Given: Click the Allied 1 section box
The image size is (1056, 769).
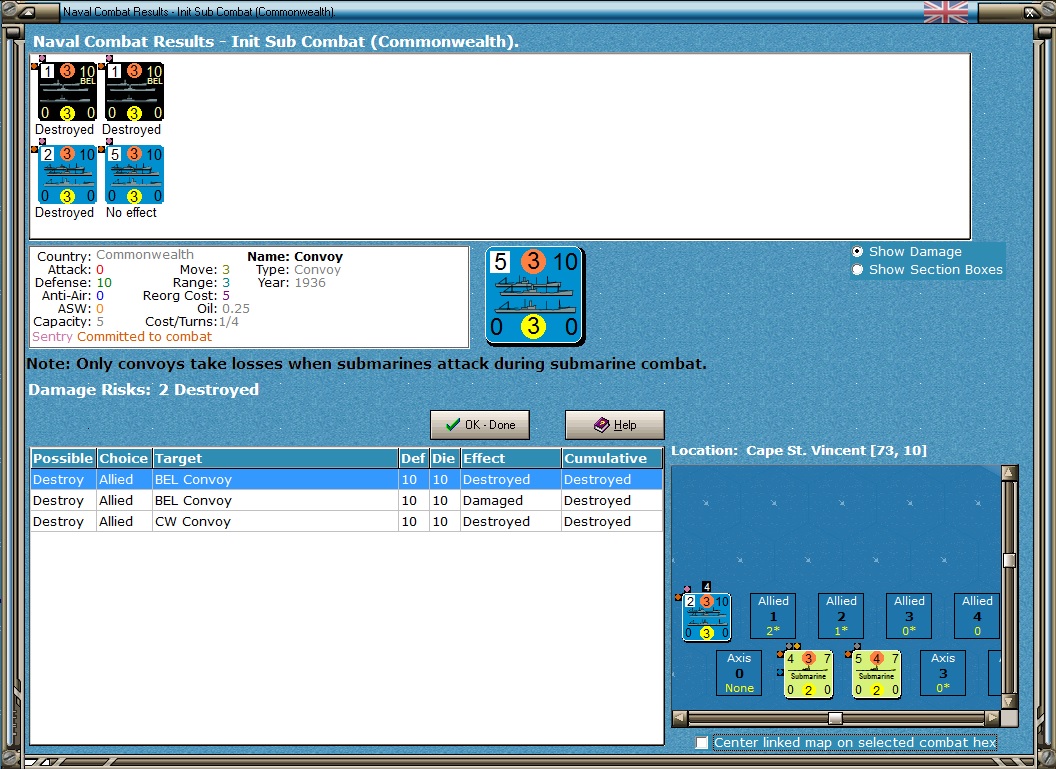Looking at the screenshot, I should click(x=773, y=615).
